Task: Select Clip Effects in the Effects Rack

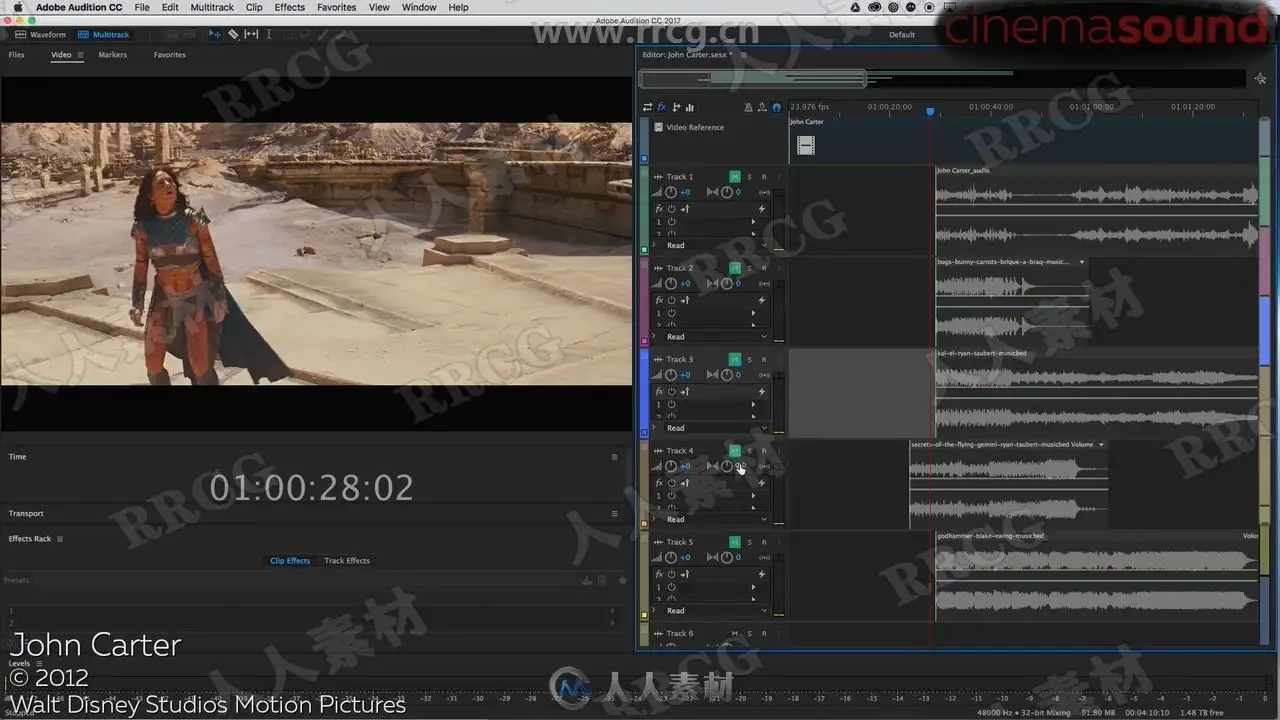Action: click(290, 561)
